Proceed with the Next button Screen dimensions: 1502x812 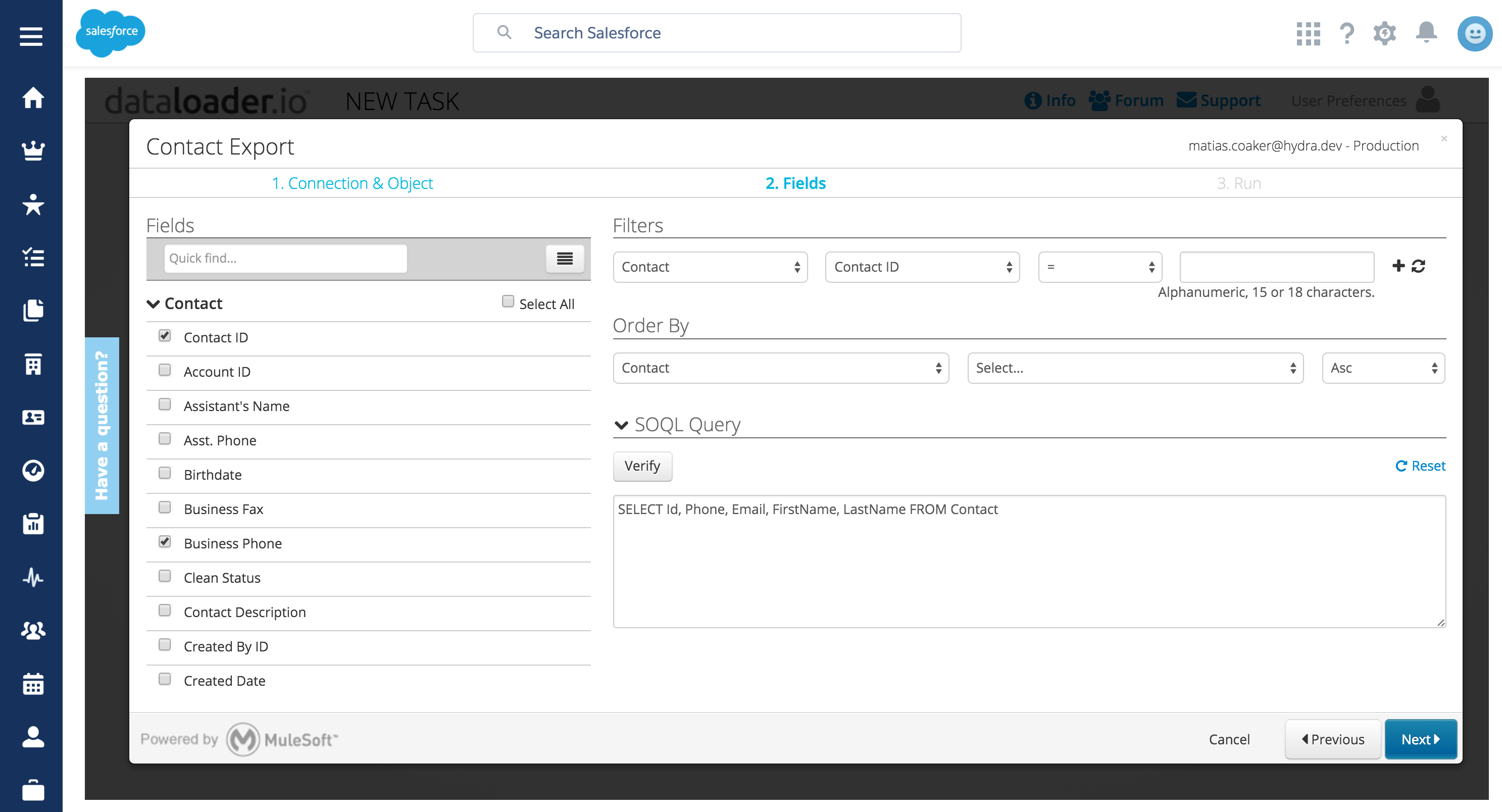point(1420,739)
